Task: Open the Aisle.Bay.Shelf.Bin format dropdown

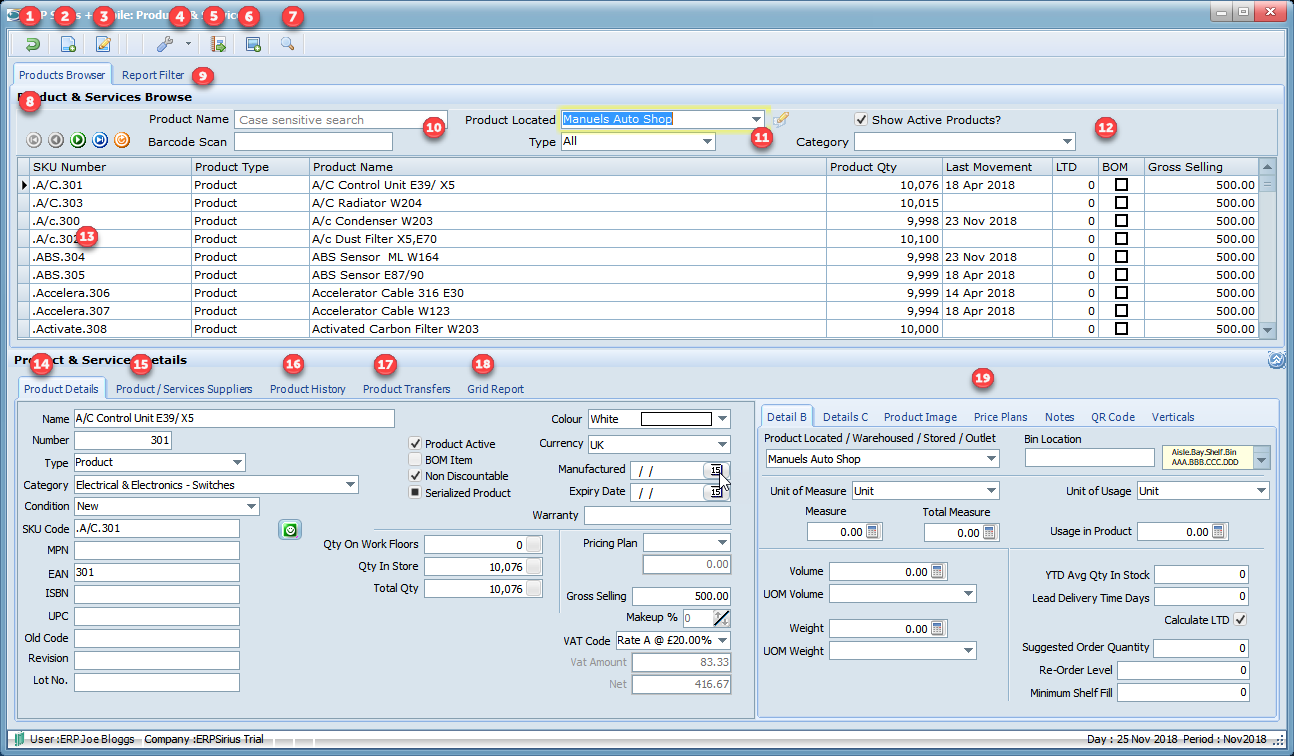Action: tap(1261, 458)
